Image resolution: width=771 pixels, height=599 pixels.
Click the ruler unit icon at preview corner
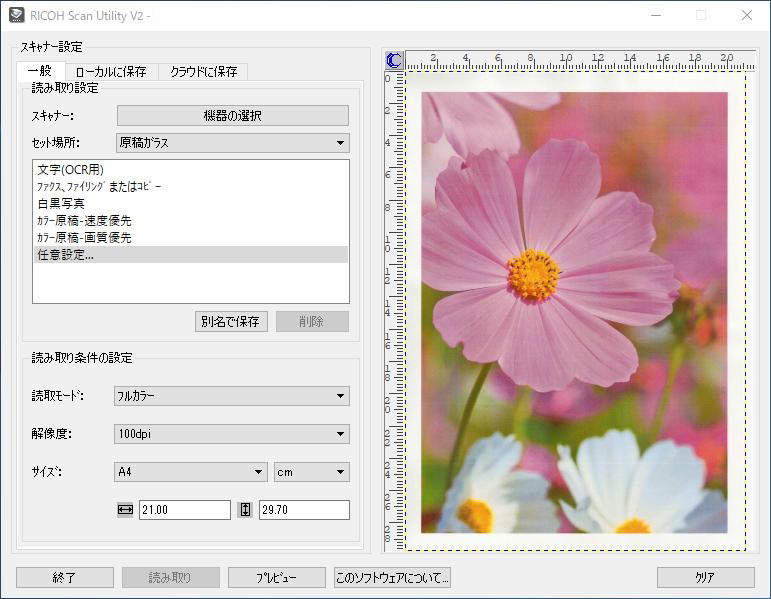(x=394, y=60)
